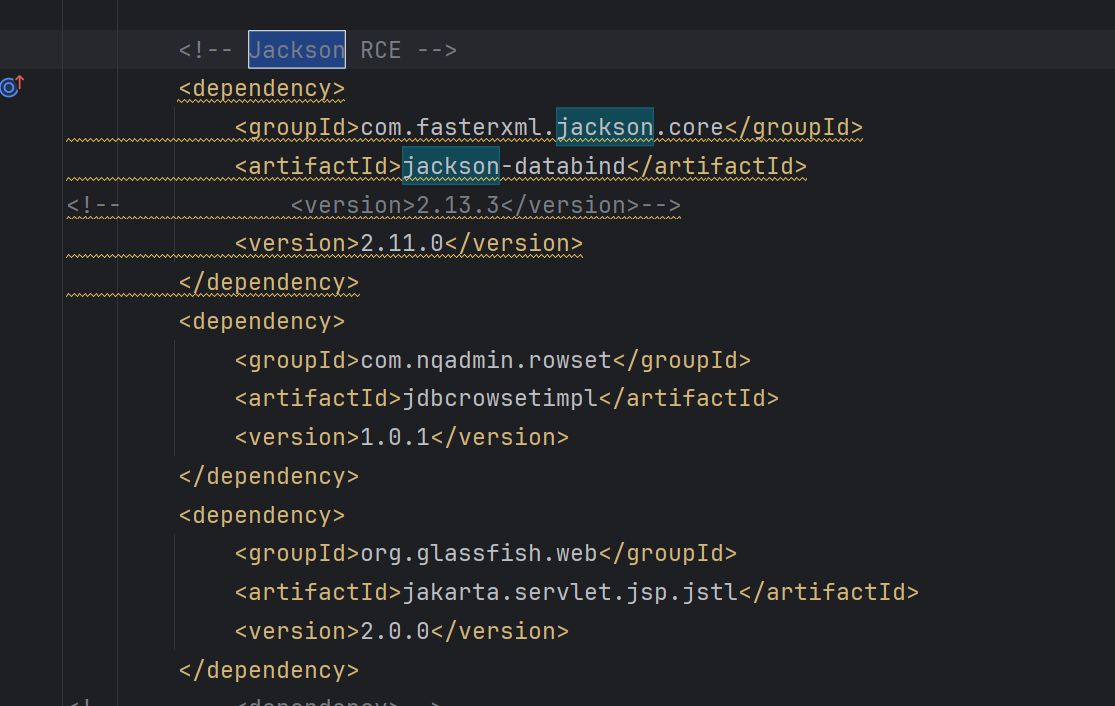
Task: Click the selected word Jackson in the comment
Action: coord(297,50)
